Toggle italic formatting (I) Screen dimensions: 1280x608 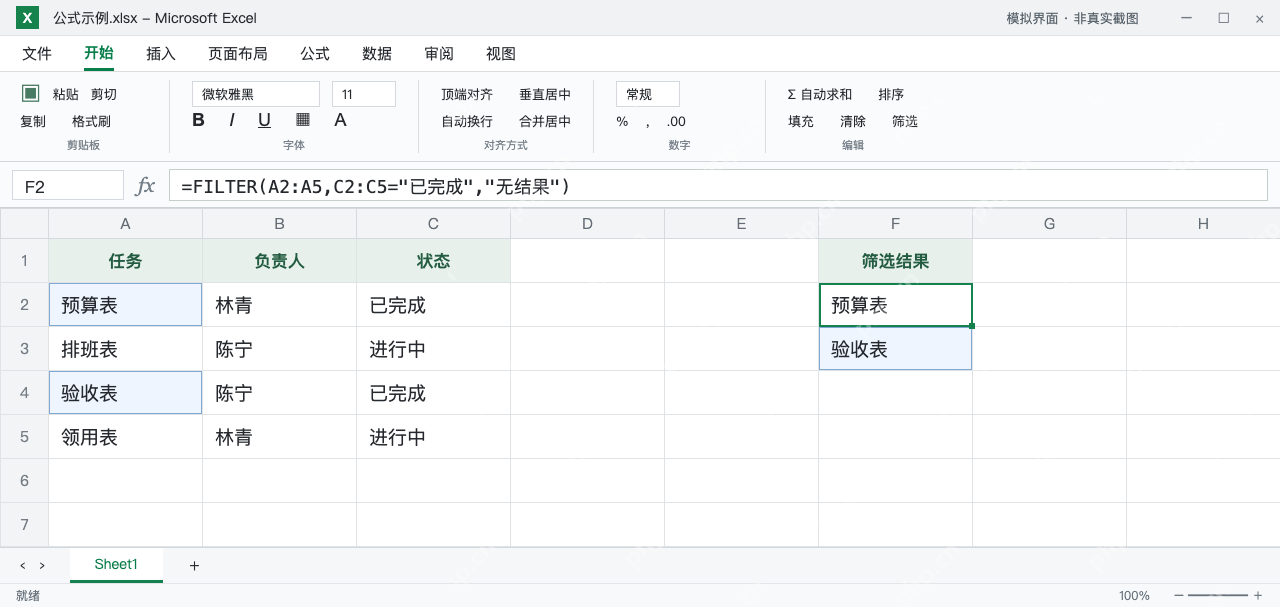pos(232,120)
